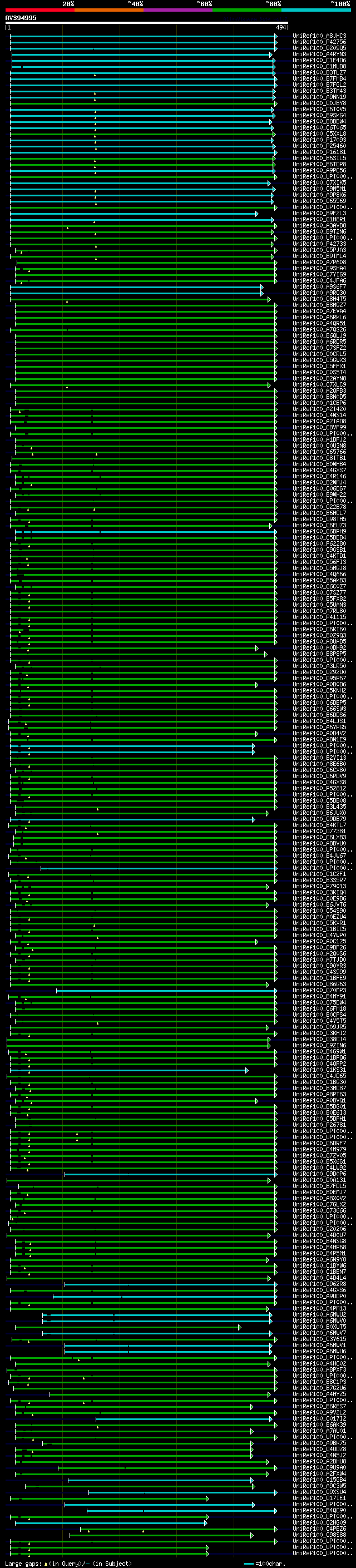Select the UniRef100_A3AVB8 label
Screen dimensions: 356x1568
tap(319, 225)
